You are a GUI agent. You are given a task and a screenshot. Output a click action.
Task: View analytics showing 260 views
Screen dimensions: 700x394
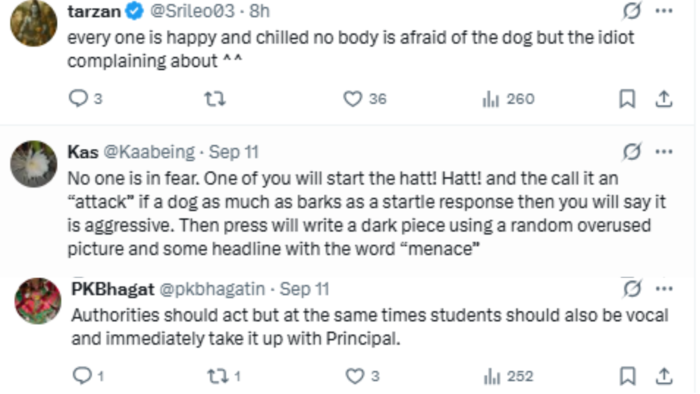(508, 99)
